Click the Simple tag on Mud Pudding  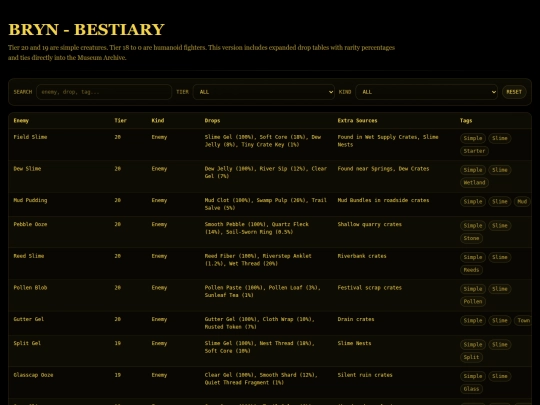(473, 201)
